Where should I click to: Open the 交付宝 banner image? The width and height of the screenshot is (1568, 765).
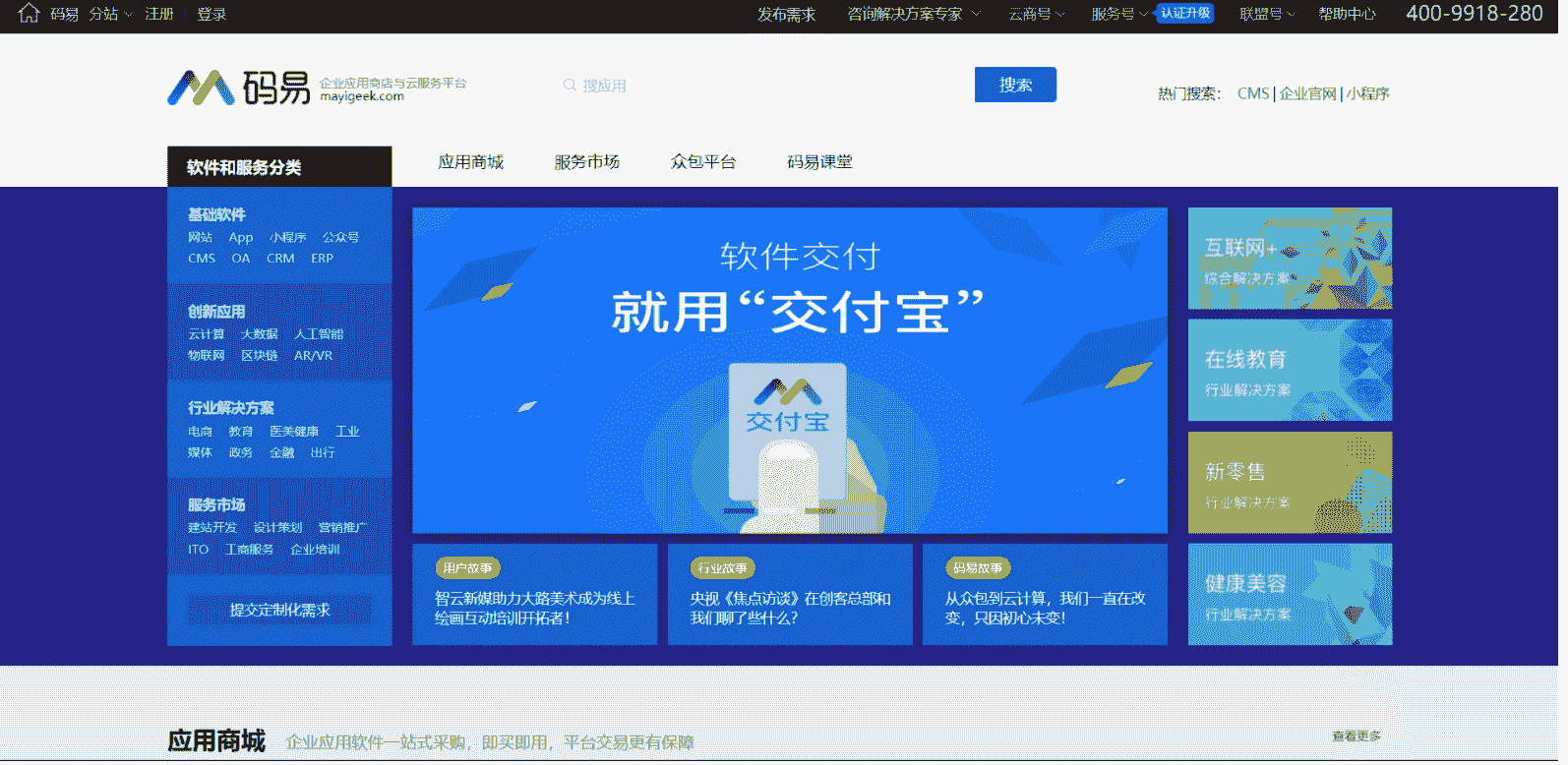click(x=789, y=370)
